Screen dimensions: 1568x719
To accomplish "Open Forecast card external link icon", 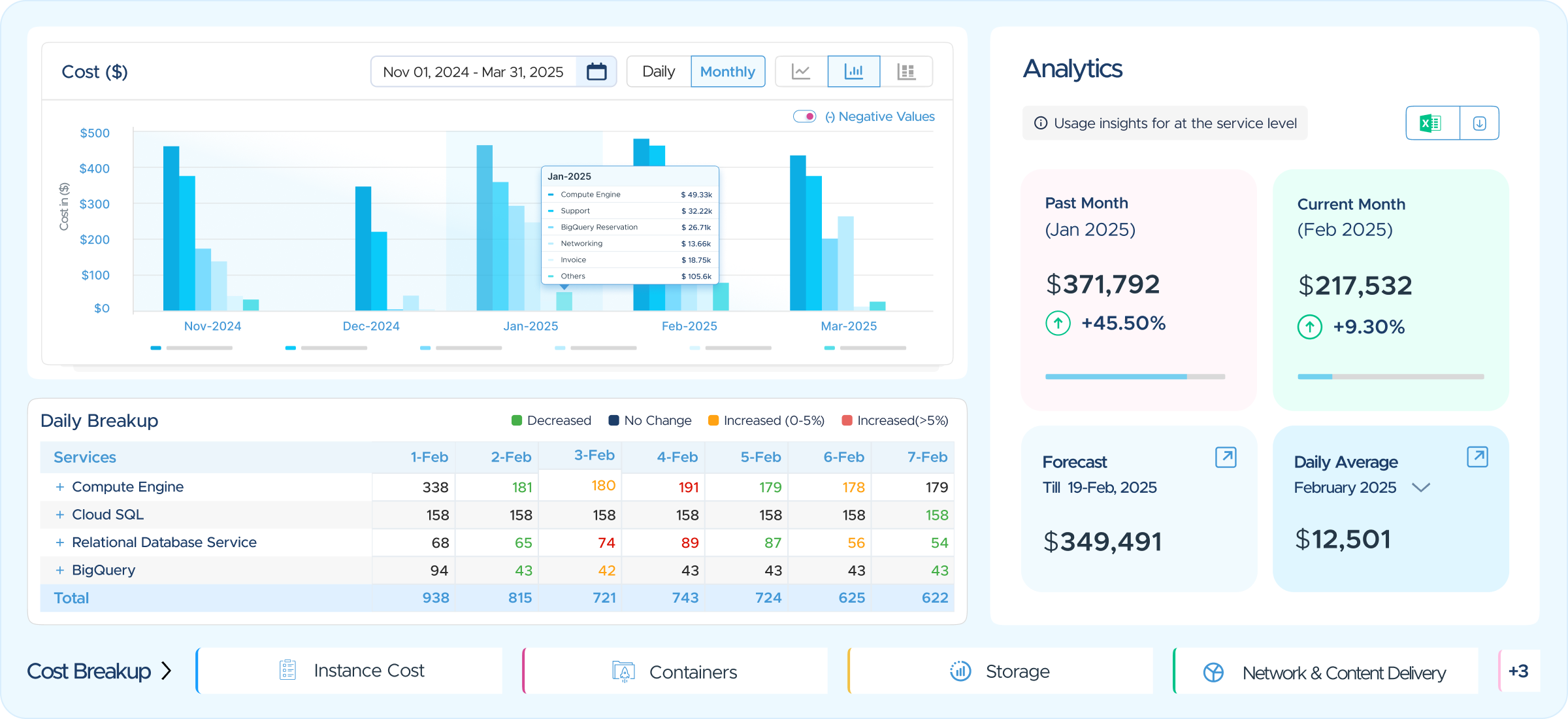I will point(1226,457).
